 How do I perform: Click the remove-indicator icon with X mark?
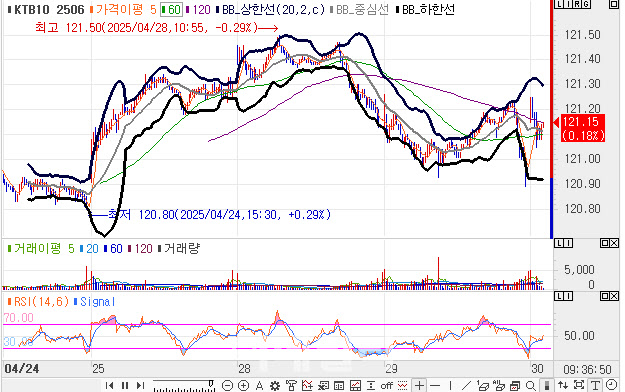323,386
